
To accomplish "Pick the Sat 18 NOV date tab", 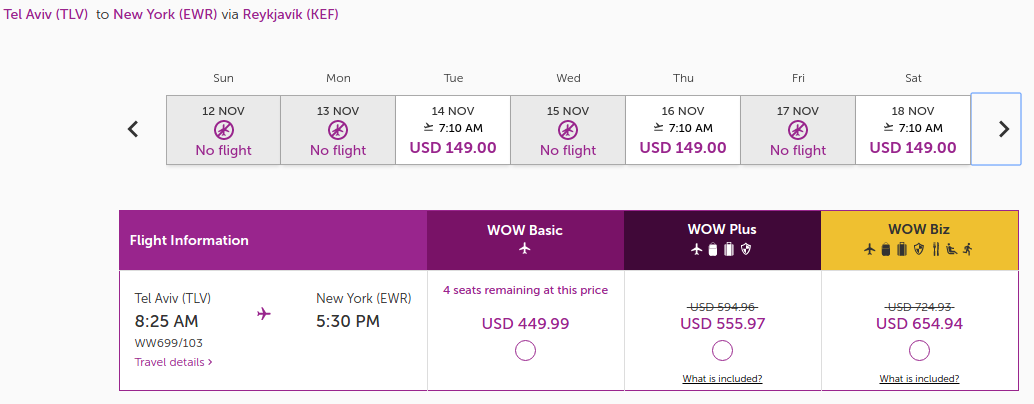I will (x=913, y=130).
